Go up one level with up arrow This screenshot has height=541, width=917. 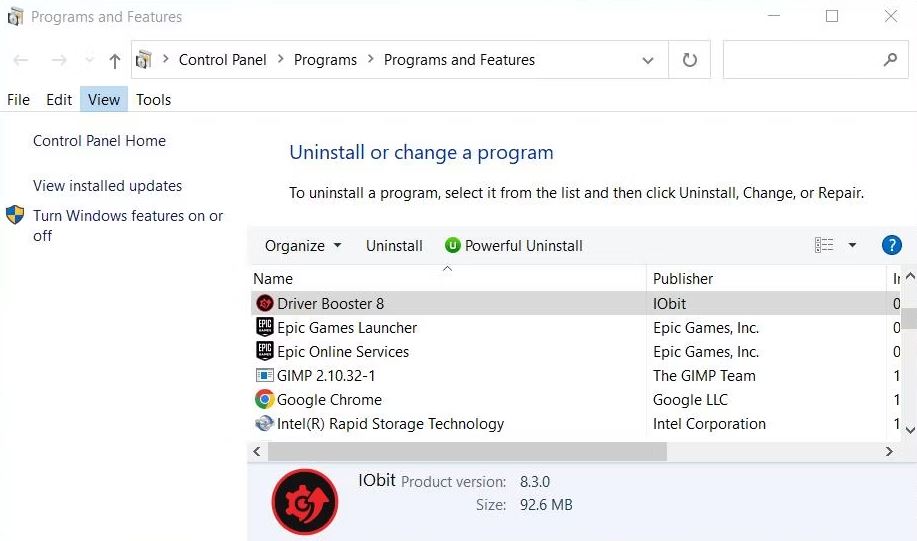pos(115,60)
